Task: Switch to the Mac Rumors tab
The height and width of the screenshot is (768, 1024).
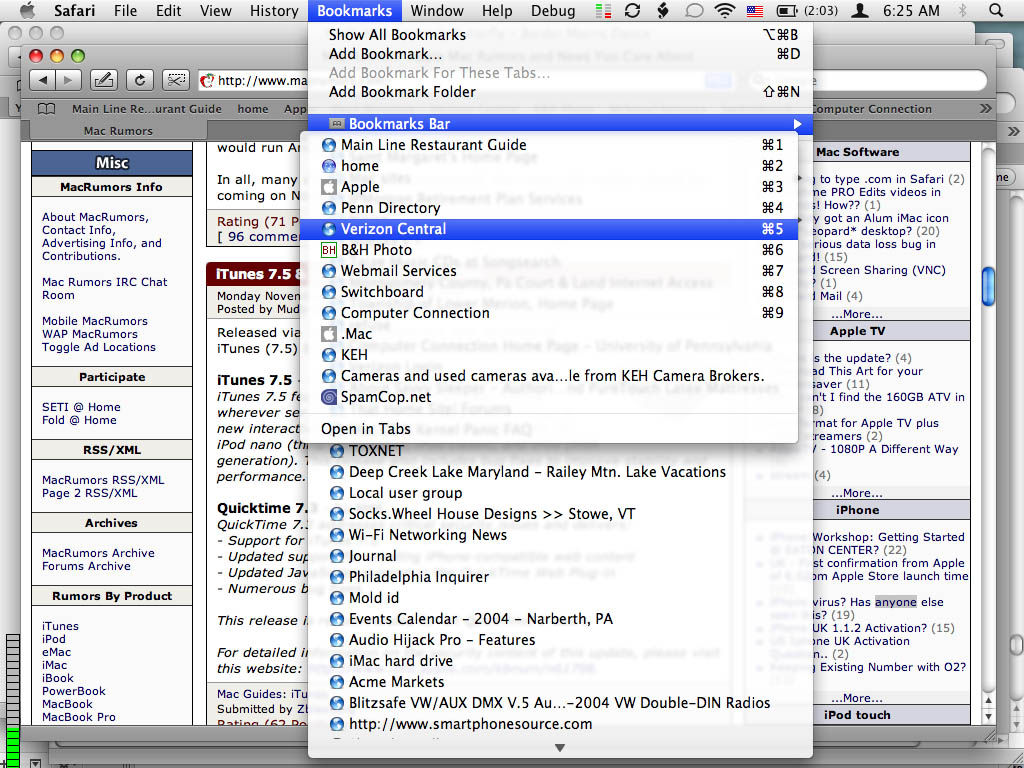Action: pos(118,131)
